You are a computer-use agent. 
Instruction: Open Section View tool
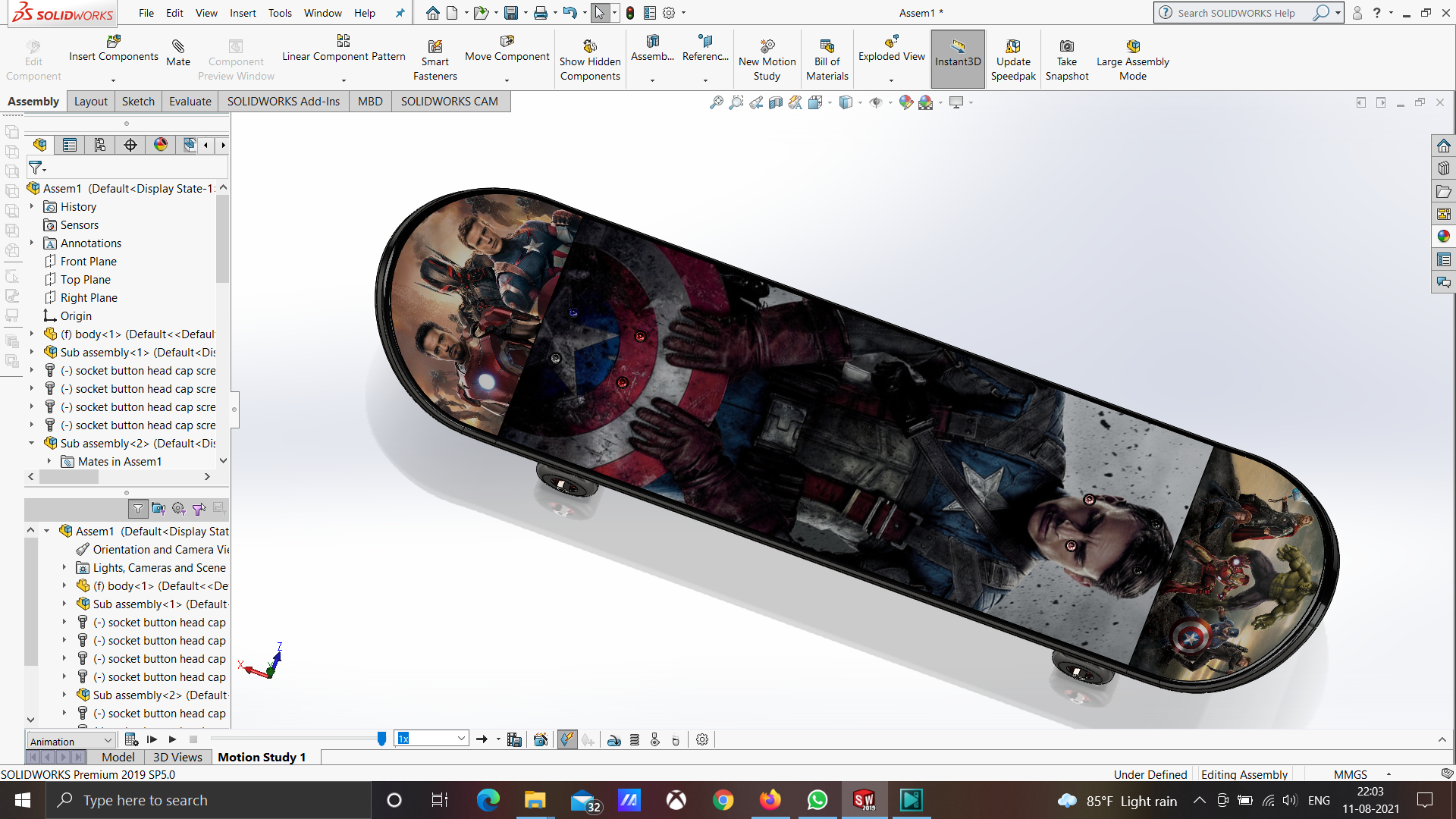tap(775, 102)
